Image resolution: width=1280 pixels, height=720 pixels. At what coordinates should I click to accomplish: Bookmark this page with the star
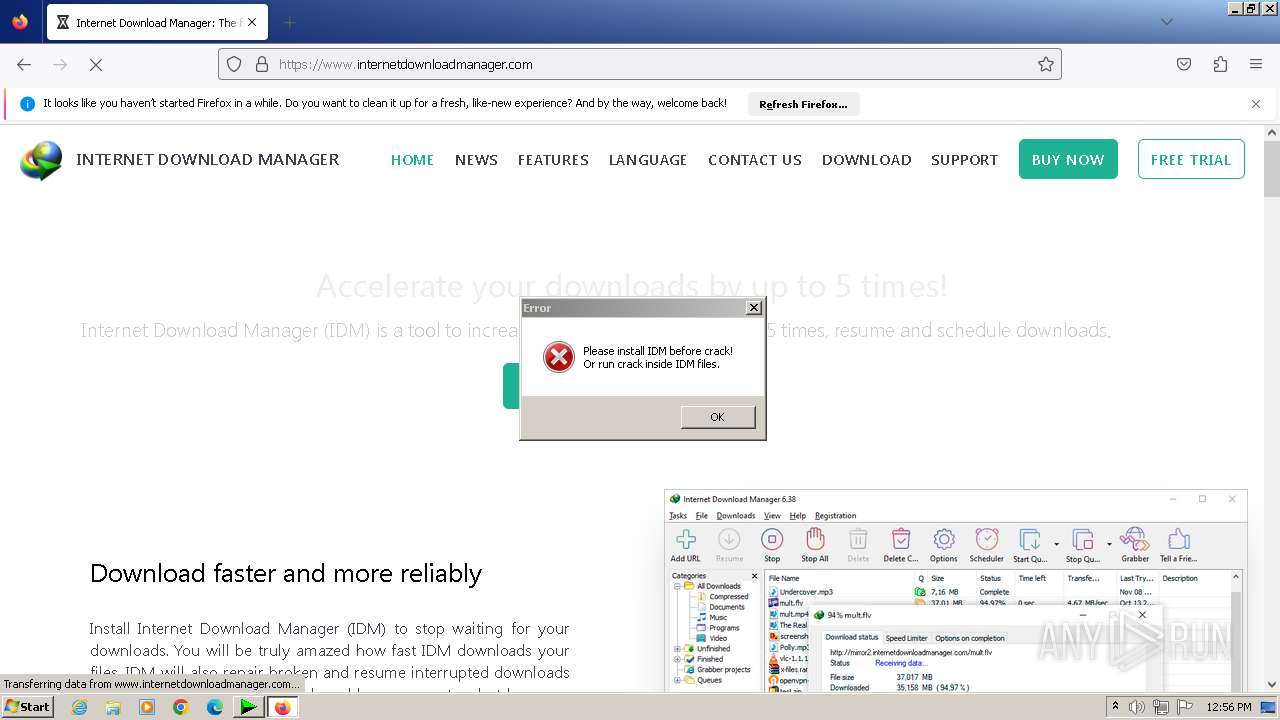click(1046, 64)
